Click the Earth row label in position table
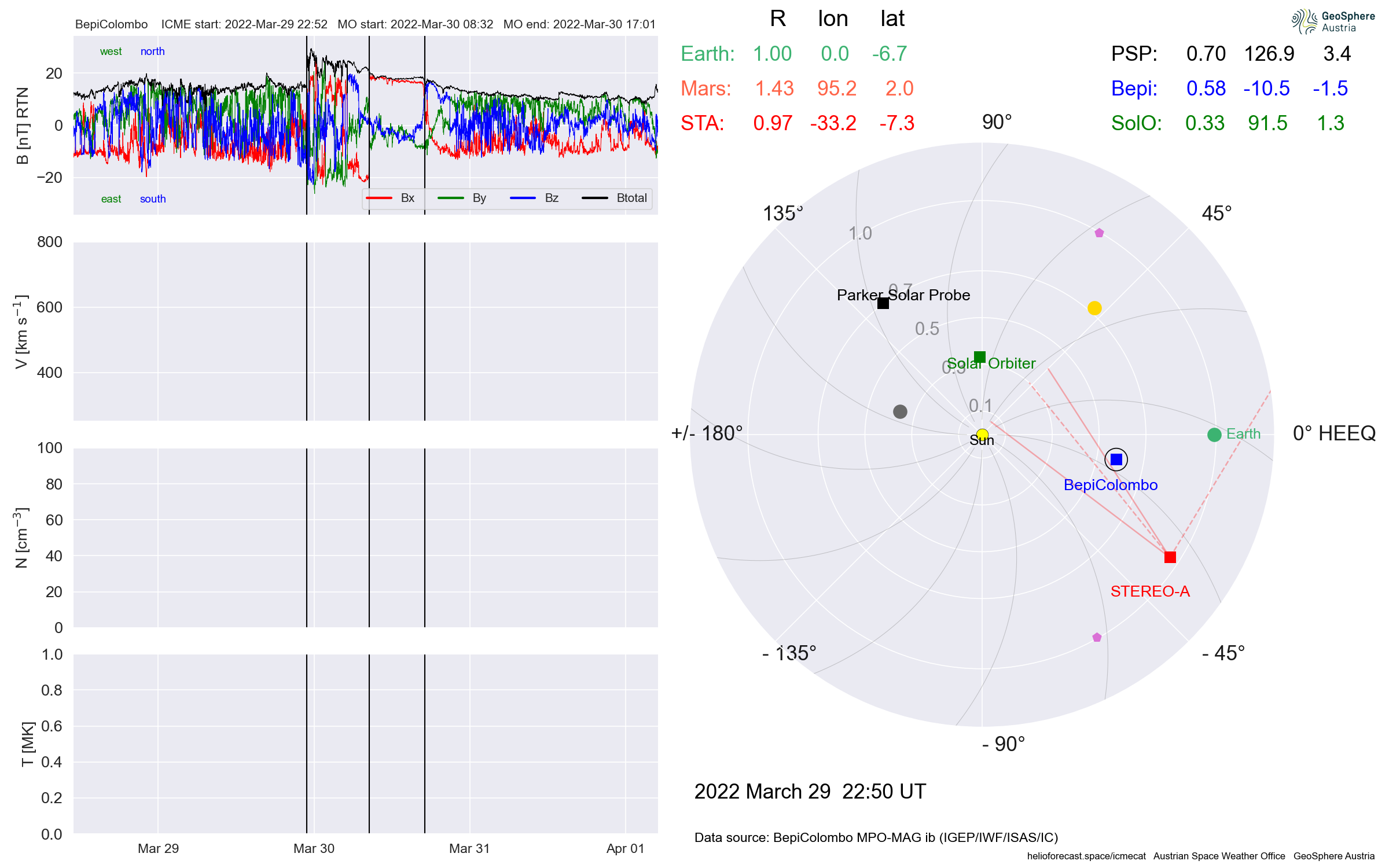This screenshot has height=868, width=1389. [708, 54]
